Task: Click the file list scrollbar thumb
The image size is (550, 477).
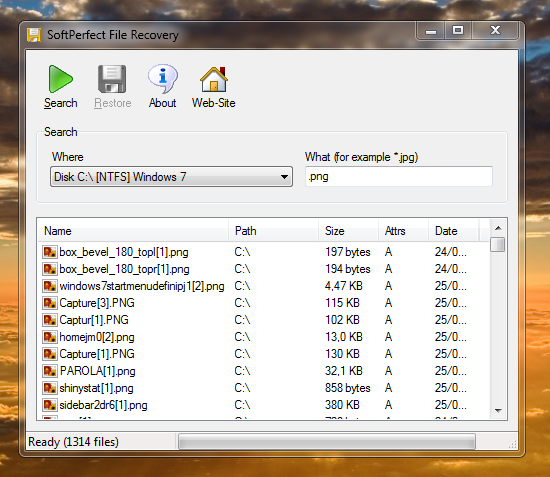Action: pyautogui.click(x=498, y=244)
